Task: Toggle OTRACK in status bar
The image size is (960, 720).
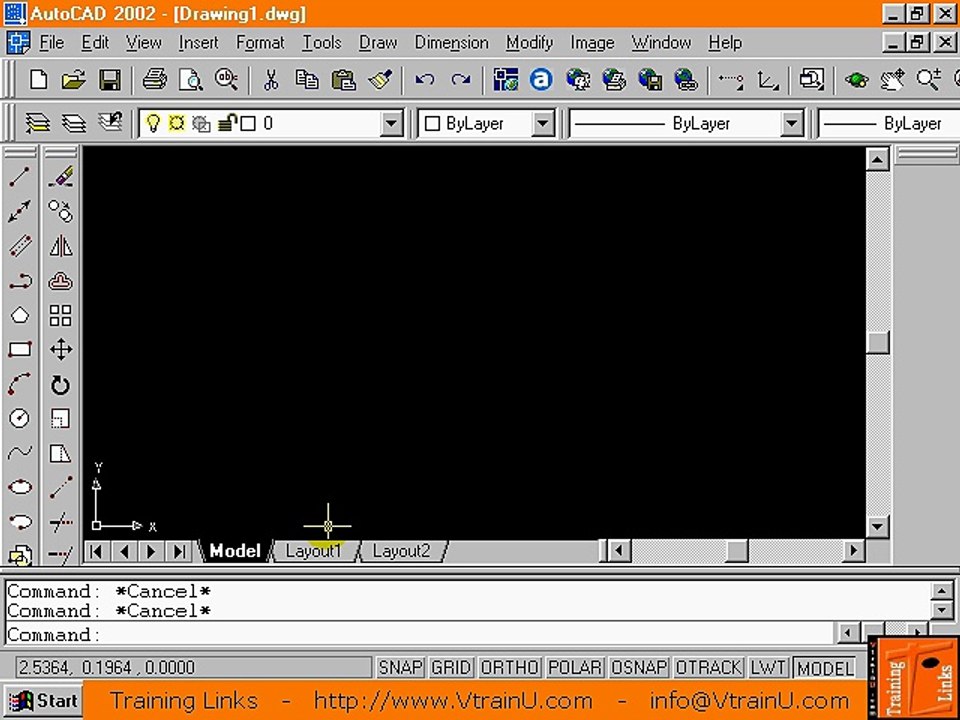Action: [709, 667]
